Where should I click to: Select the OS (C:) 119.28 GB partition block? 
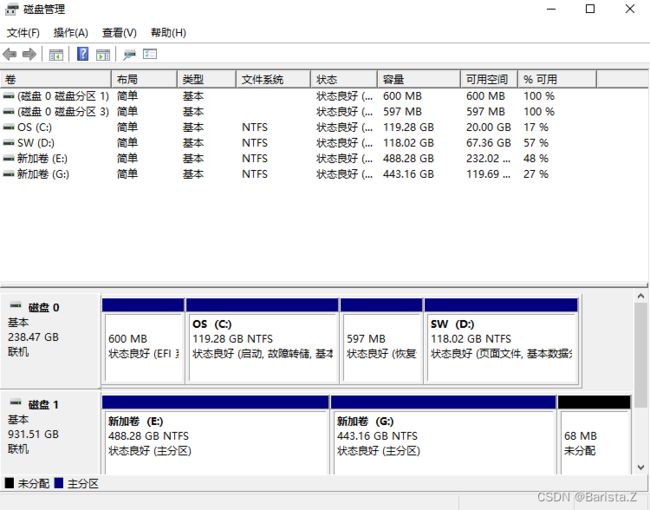pyautogui.click(x=262, y=341)
